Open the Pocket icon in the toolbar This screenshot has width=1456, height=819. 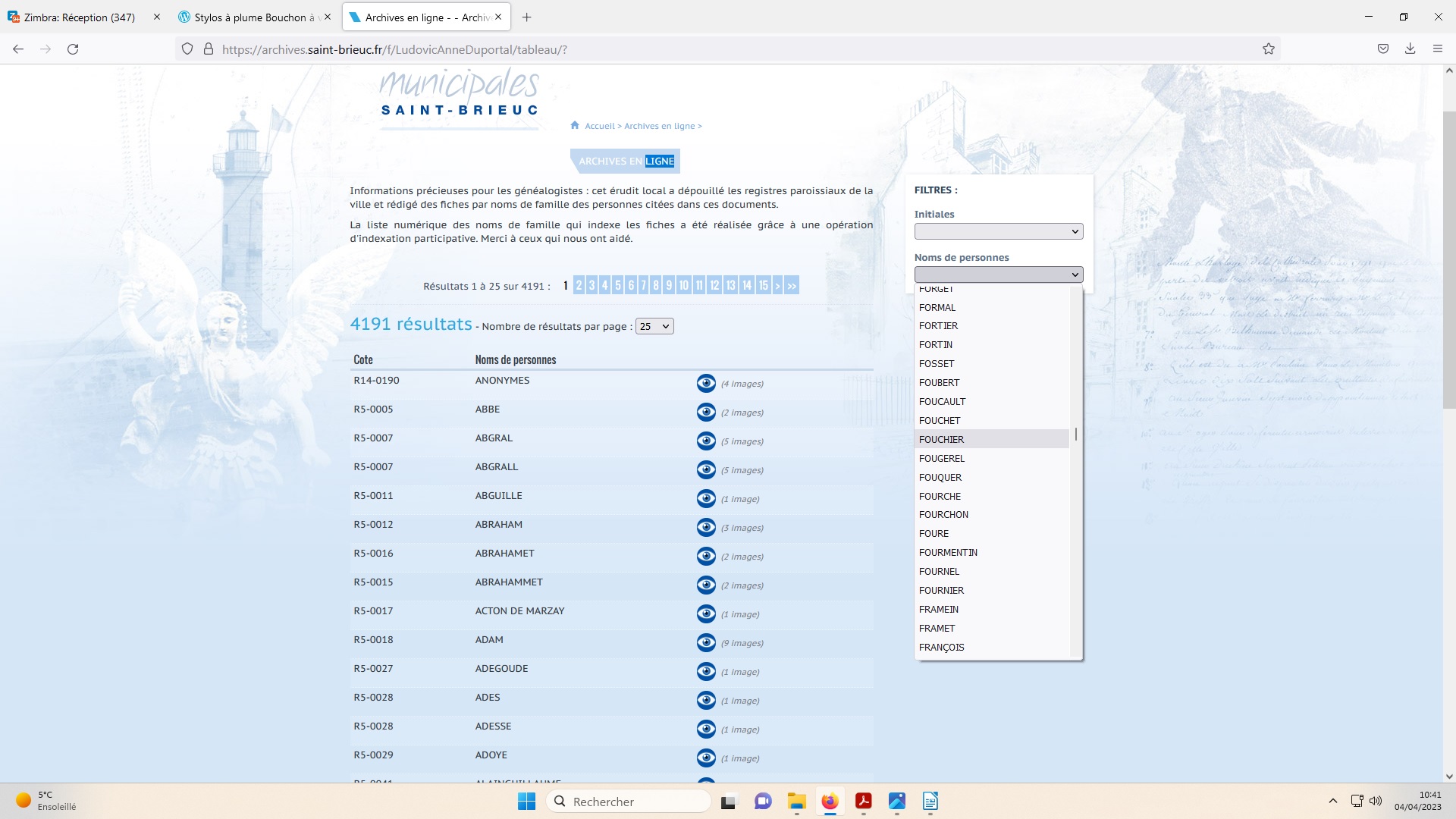(1382, 49)
